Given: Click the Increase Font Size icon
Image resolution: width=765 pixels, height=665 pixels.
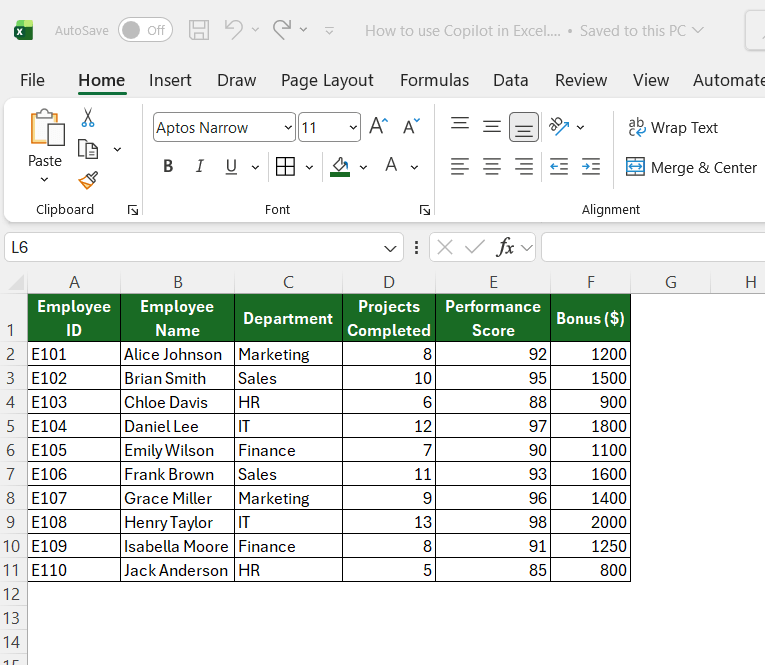Looking at the screenshot, I should tap(379, 127).
